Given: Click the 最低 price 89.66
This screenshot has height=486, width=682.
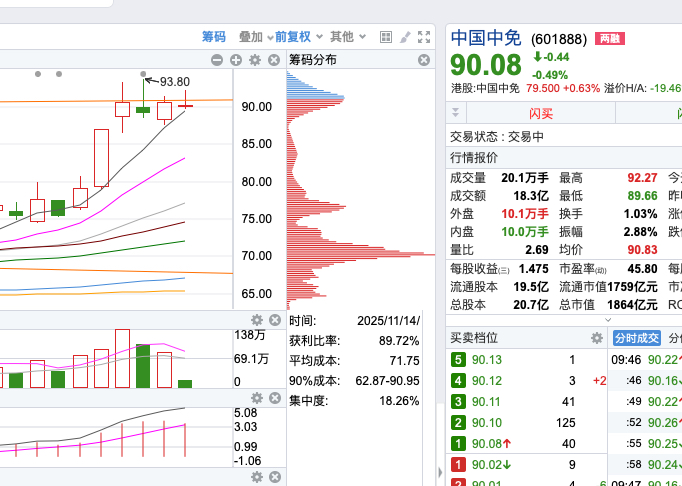Looking at the screenshot, I should point(642,196).
